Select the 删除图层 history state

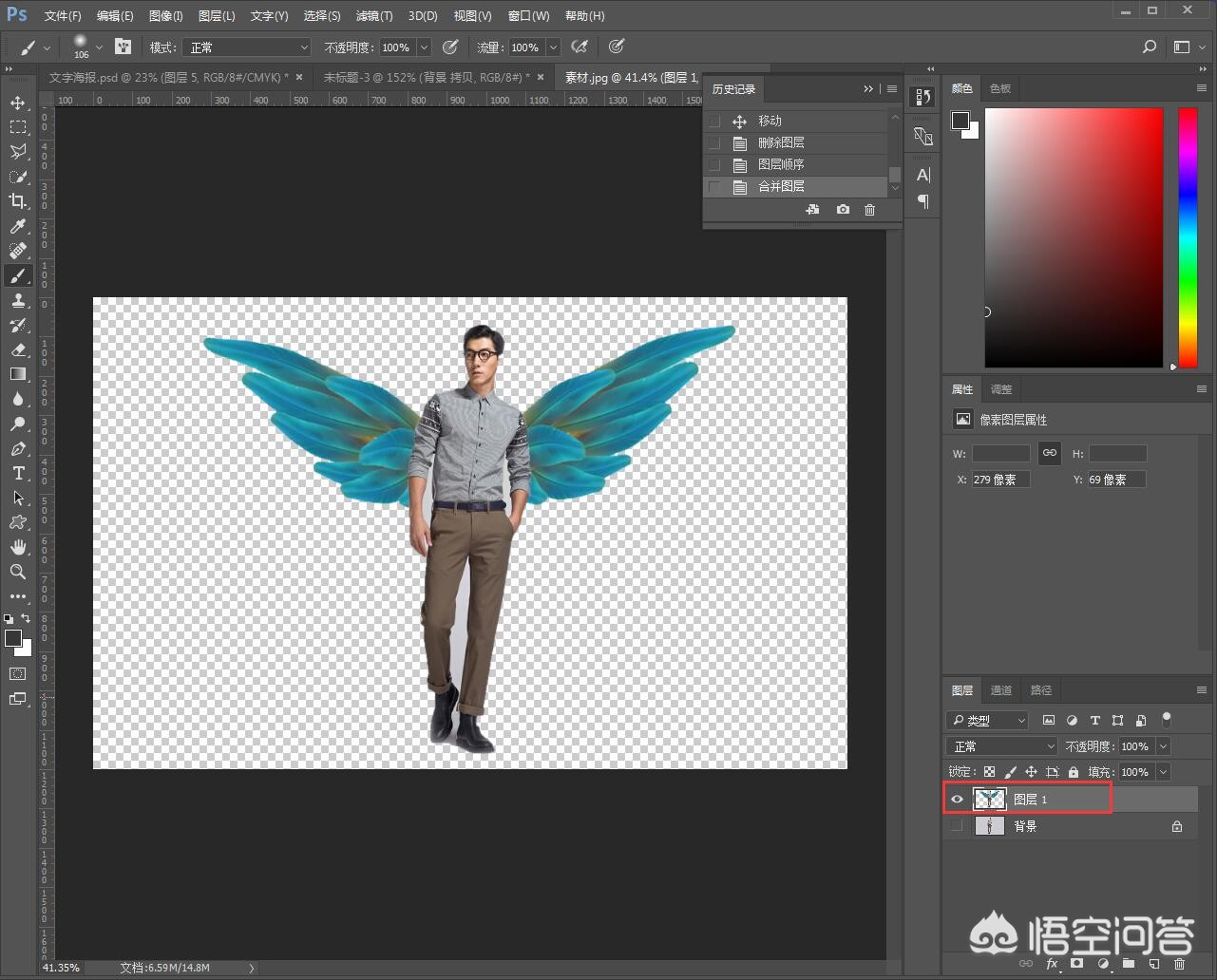tap(781, 142)
